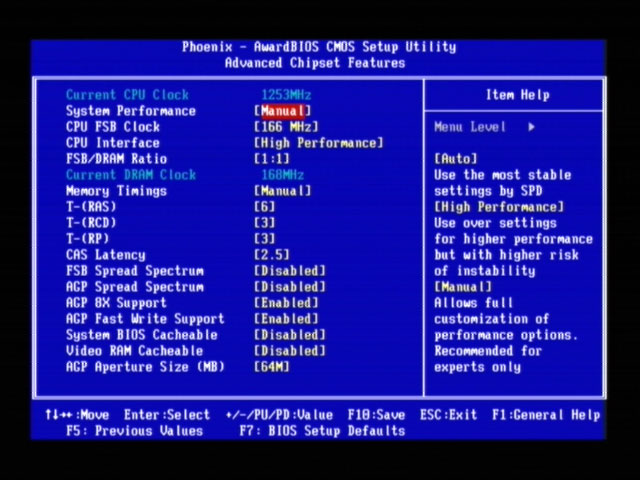Toggle AGP Spread Spectrum [Disabled] value
The height and width of the screenshot is (480, 640).
click(290, 287)
